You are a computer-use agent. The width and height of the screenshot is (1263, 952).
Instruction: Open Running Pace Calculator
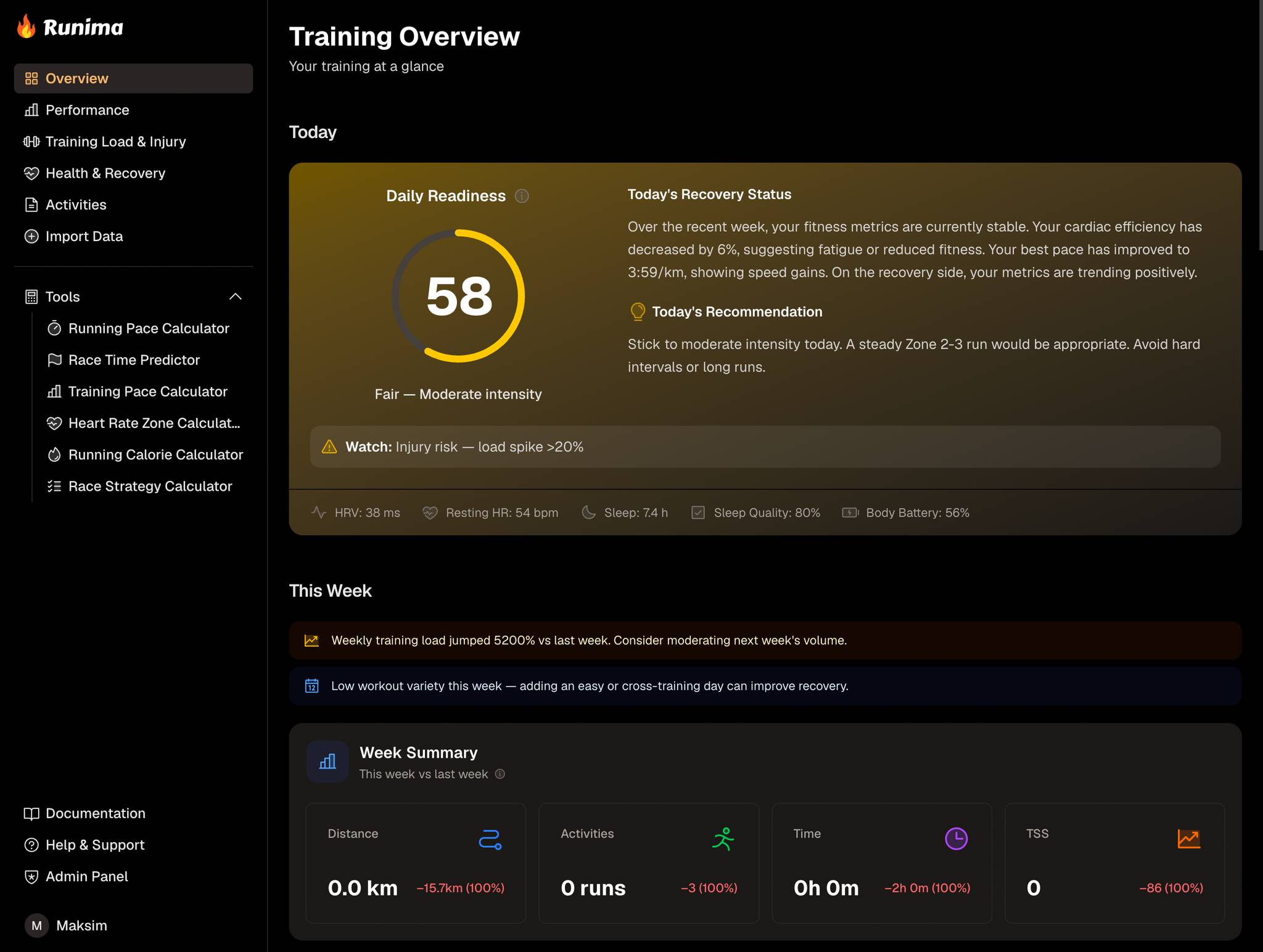[x=149, y=328]
